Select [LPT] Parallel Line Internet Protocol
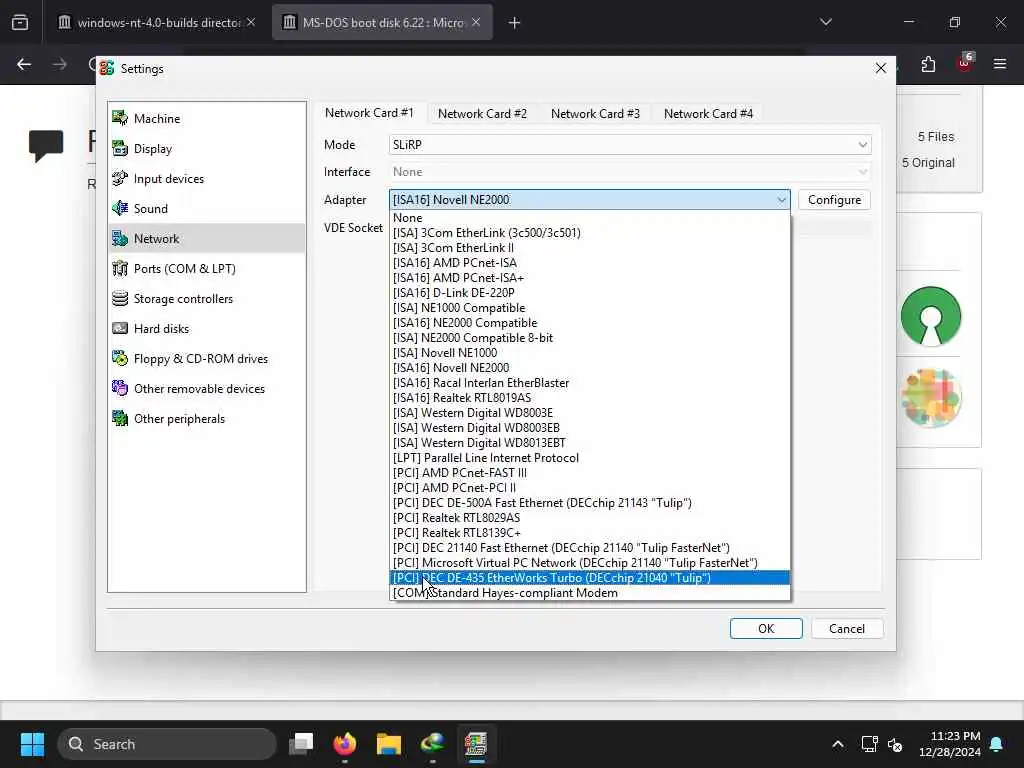Viewport: 1024px width, 768px height. click(x=590, y=458)
